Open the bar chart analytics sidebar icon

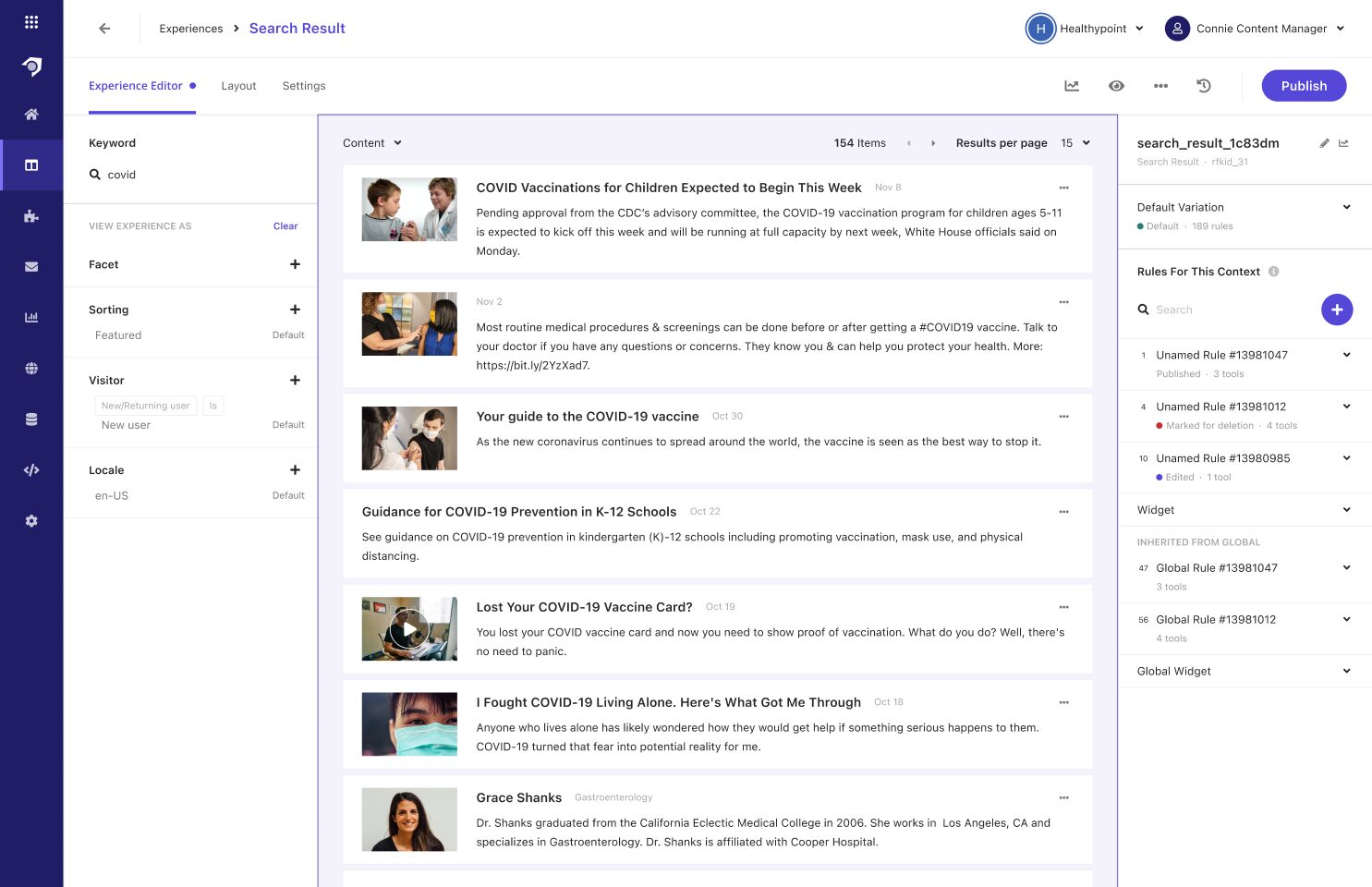point(31,318)
